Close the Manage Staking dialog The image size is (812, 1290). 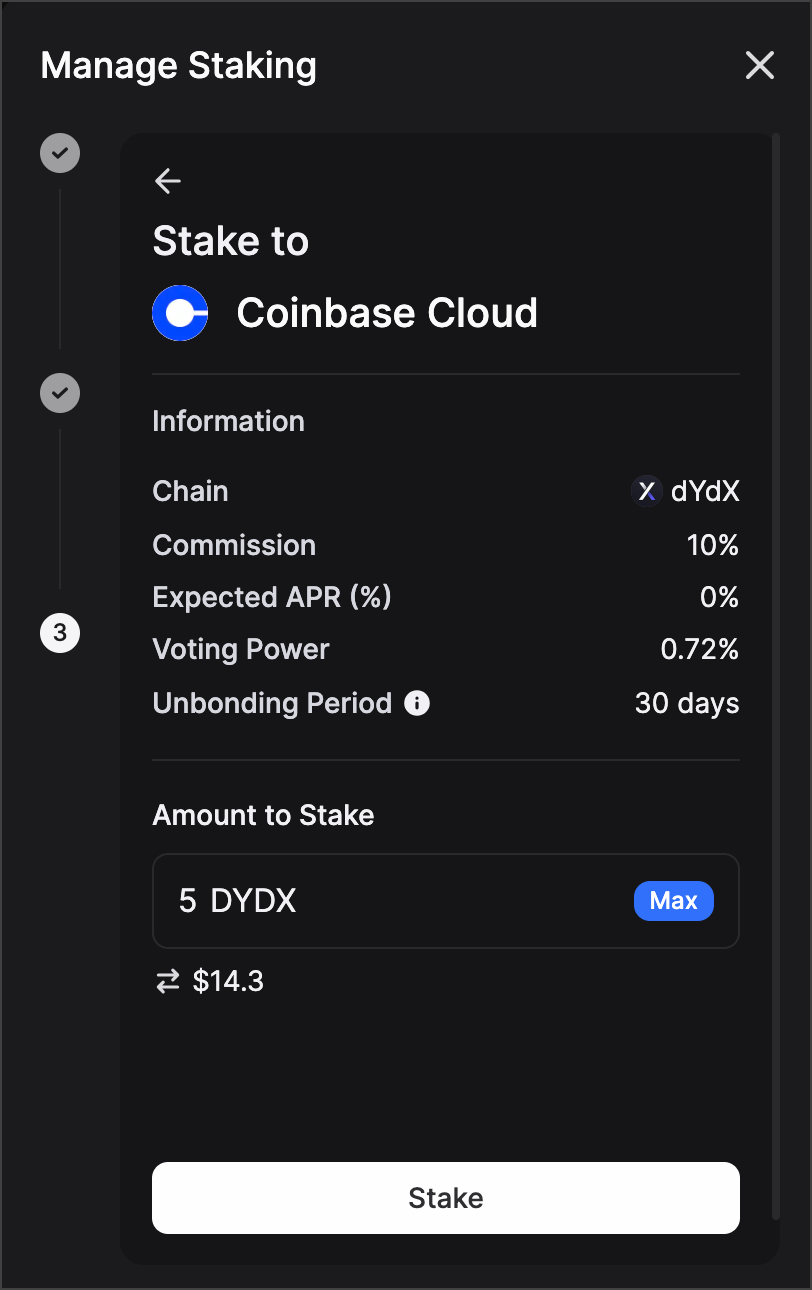tap(760, 66)
